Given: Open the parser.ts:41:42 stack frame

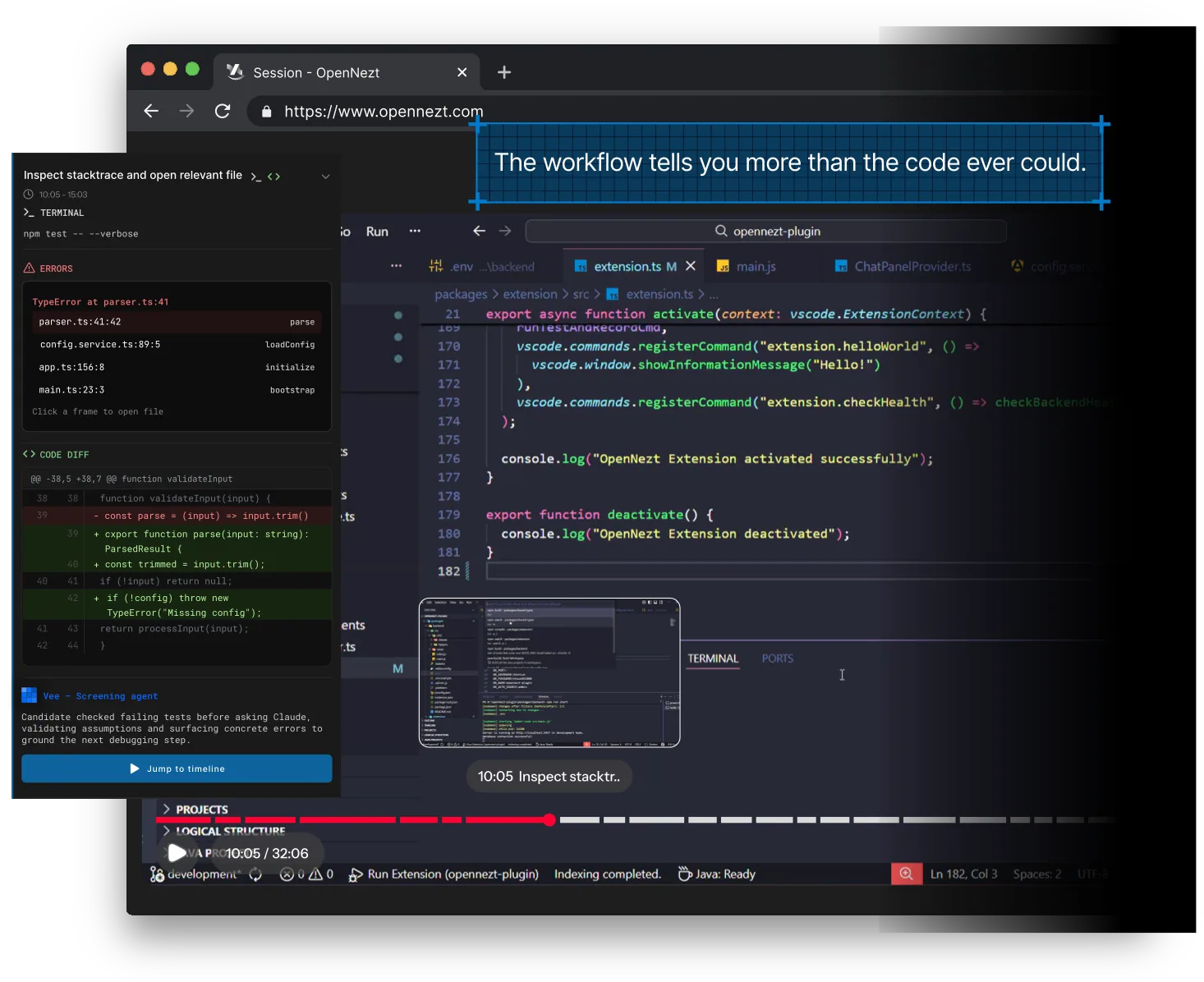Looking at the screenshot, I should [177, 322].
